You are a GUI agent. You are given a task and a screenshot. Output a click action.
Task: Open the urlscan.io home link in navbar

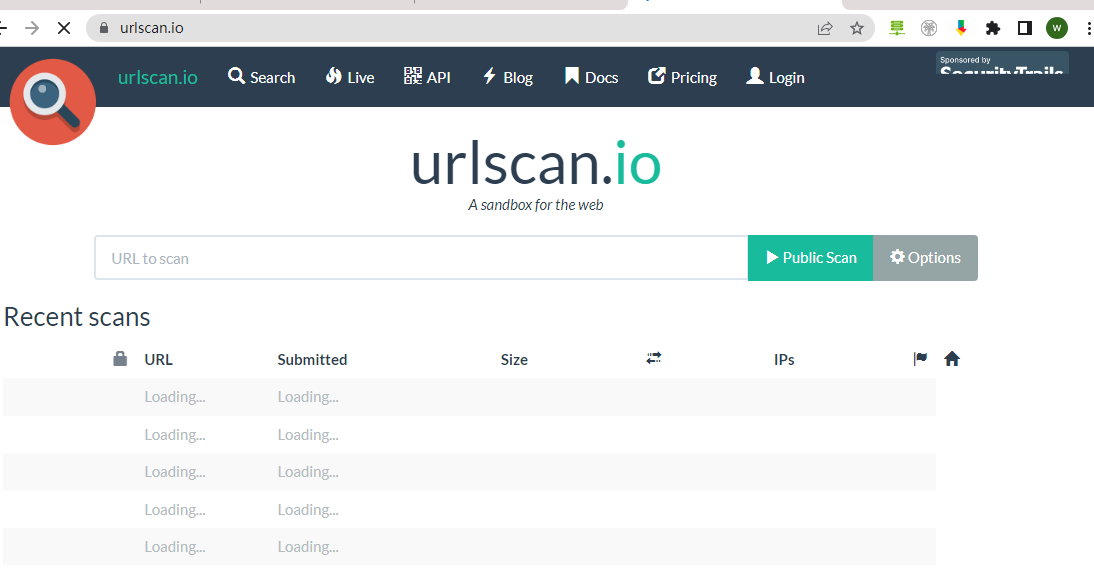(x=158, y=77)
